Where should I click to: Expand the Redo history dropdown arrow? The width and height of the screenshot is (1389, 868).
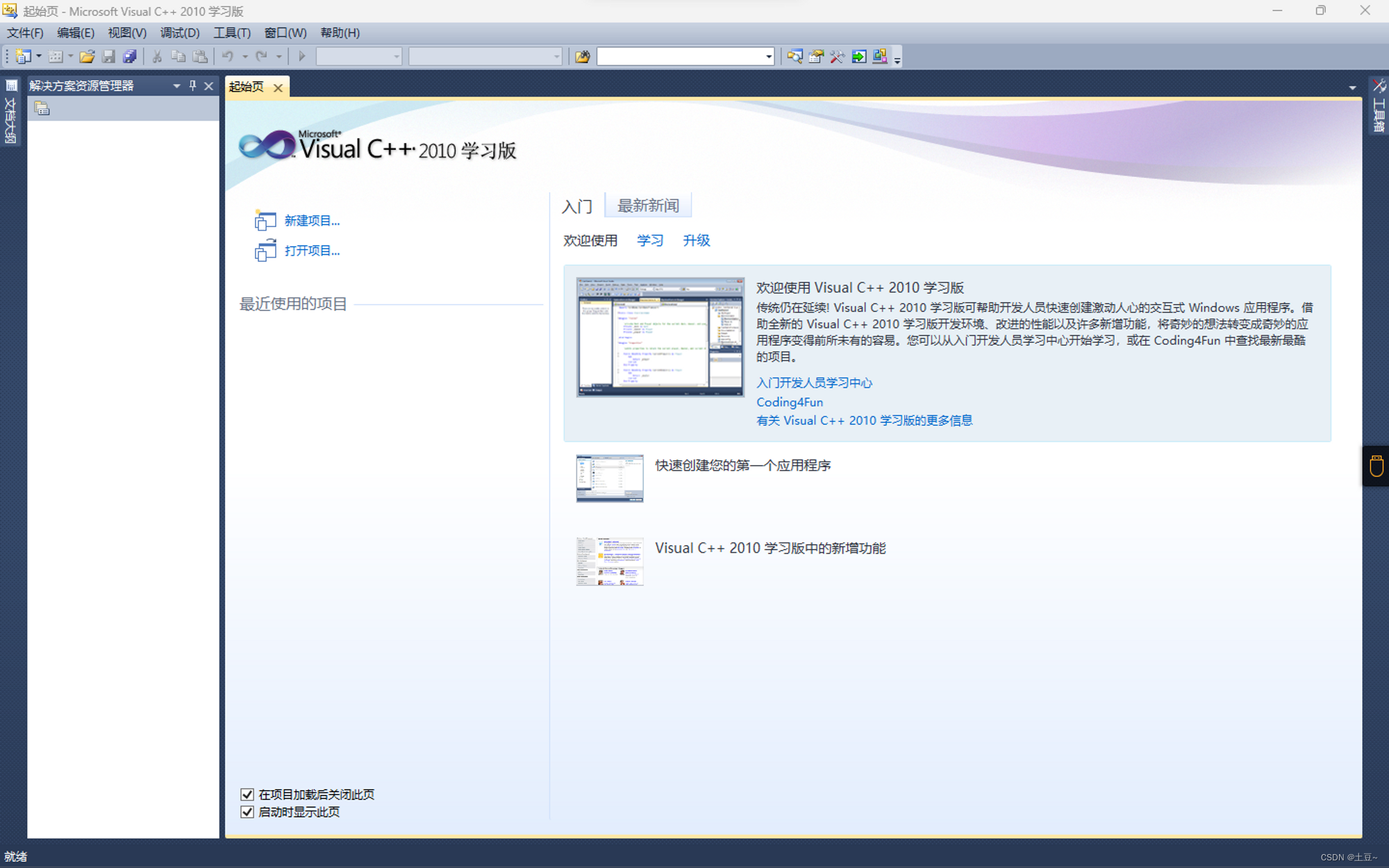coord(278,56)
